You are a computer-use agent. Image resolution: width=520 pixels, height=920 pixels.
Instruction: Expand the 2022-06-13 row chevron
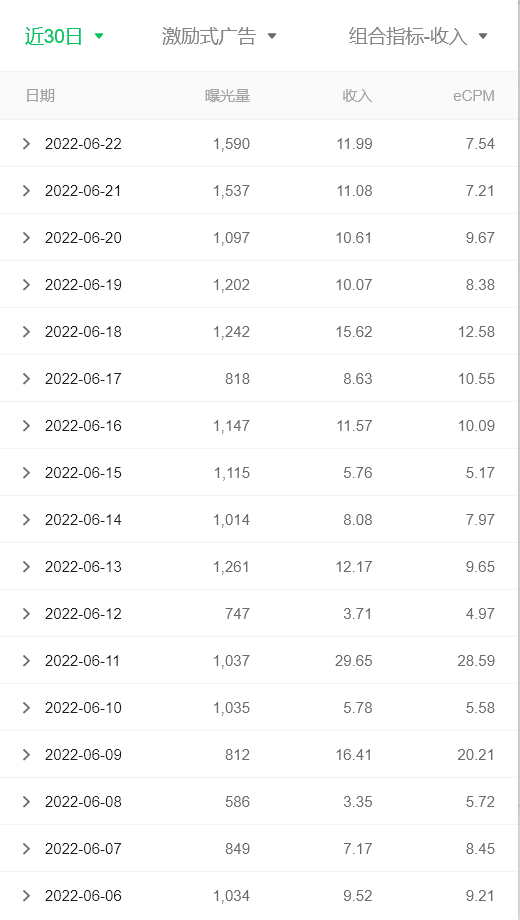(x=26, y=567)
